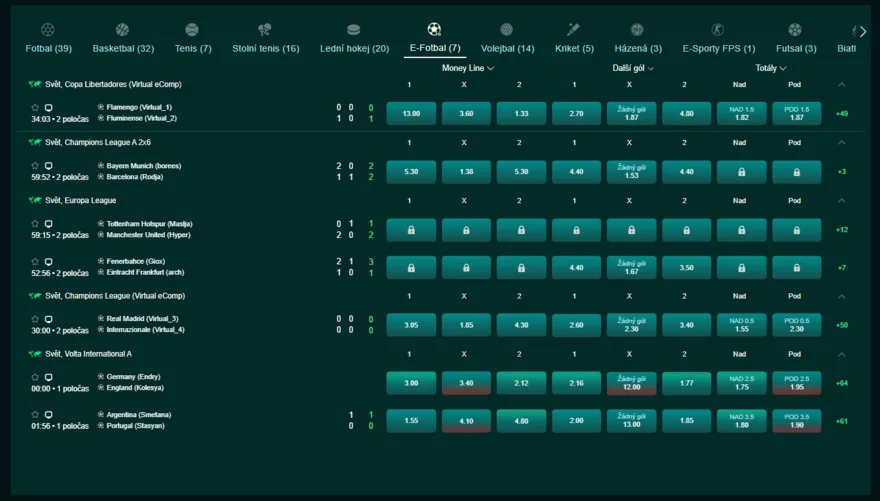This screenshot has width=880, height=501.
Task: Bet on Flamengo win at 13.00
Action: [x=411, y=114]
